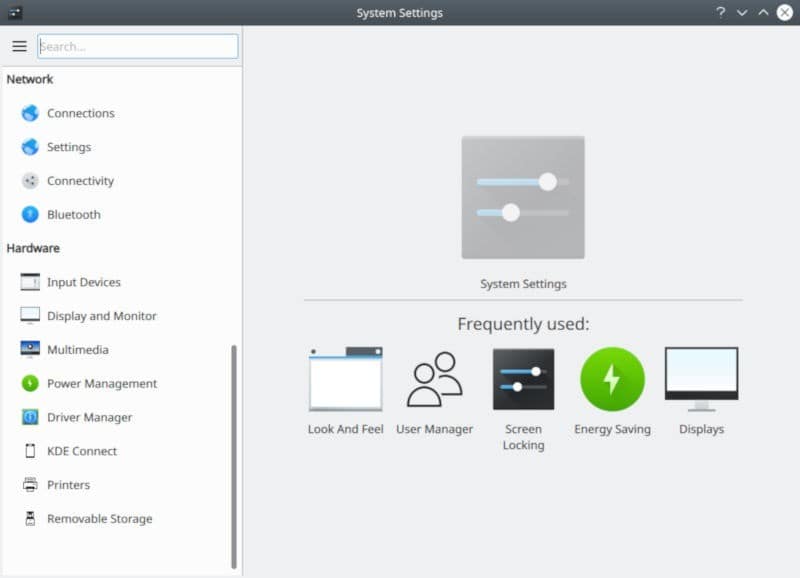Open Multimedia settings

pyautogui.click(x=76, y=349)
